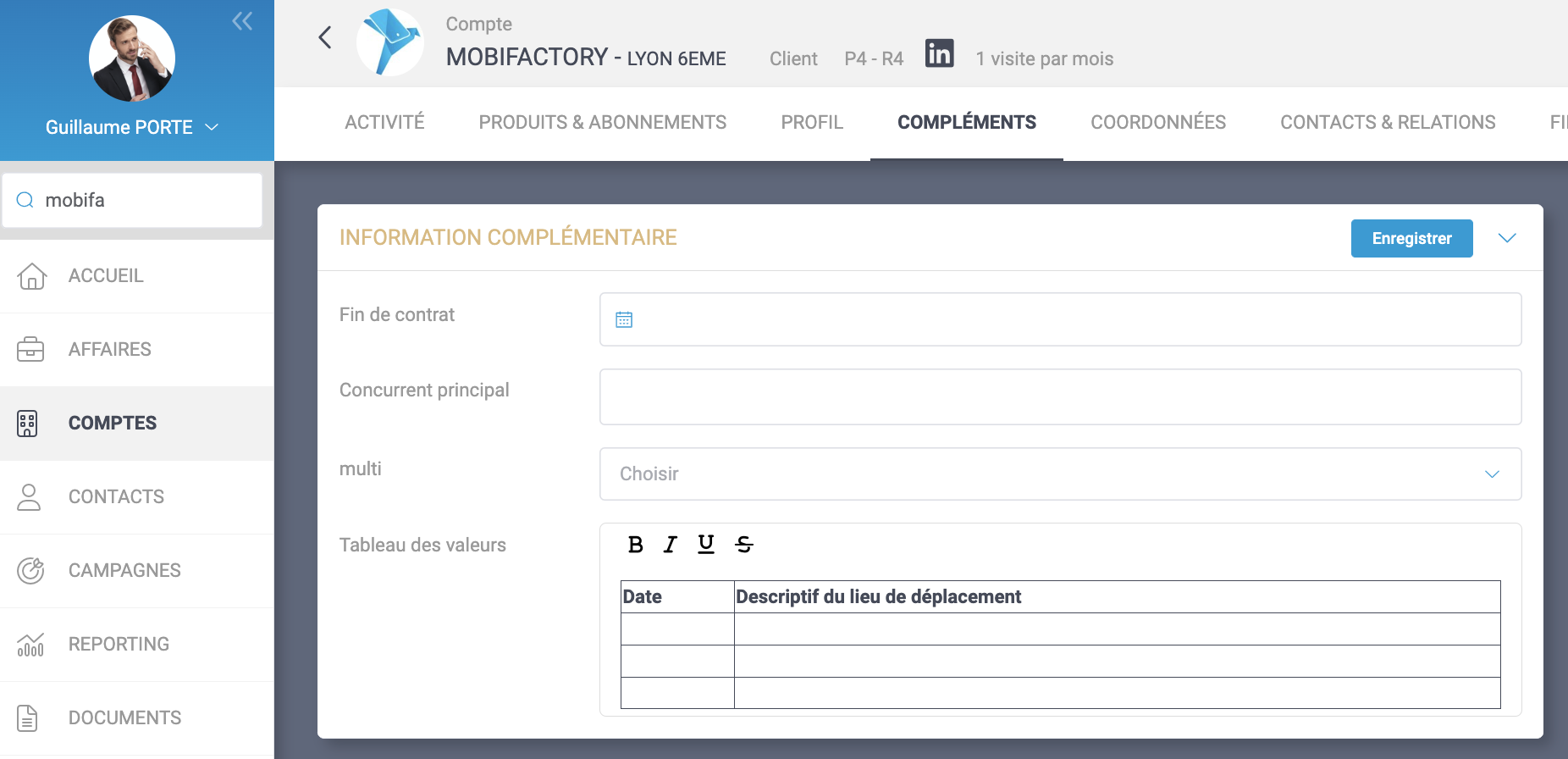The width and height of the screenshot is (1568, 759).
Task: Collapse the Information Complémentaire panel
Action: pyautogui.click(x=1507, y=238)
